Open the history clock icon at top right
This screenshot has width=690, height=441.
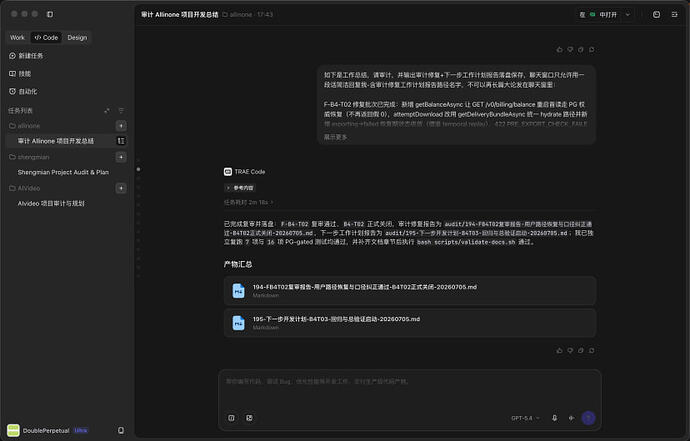click(x=656, y=15)
